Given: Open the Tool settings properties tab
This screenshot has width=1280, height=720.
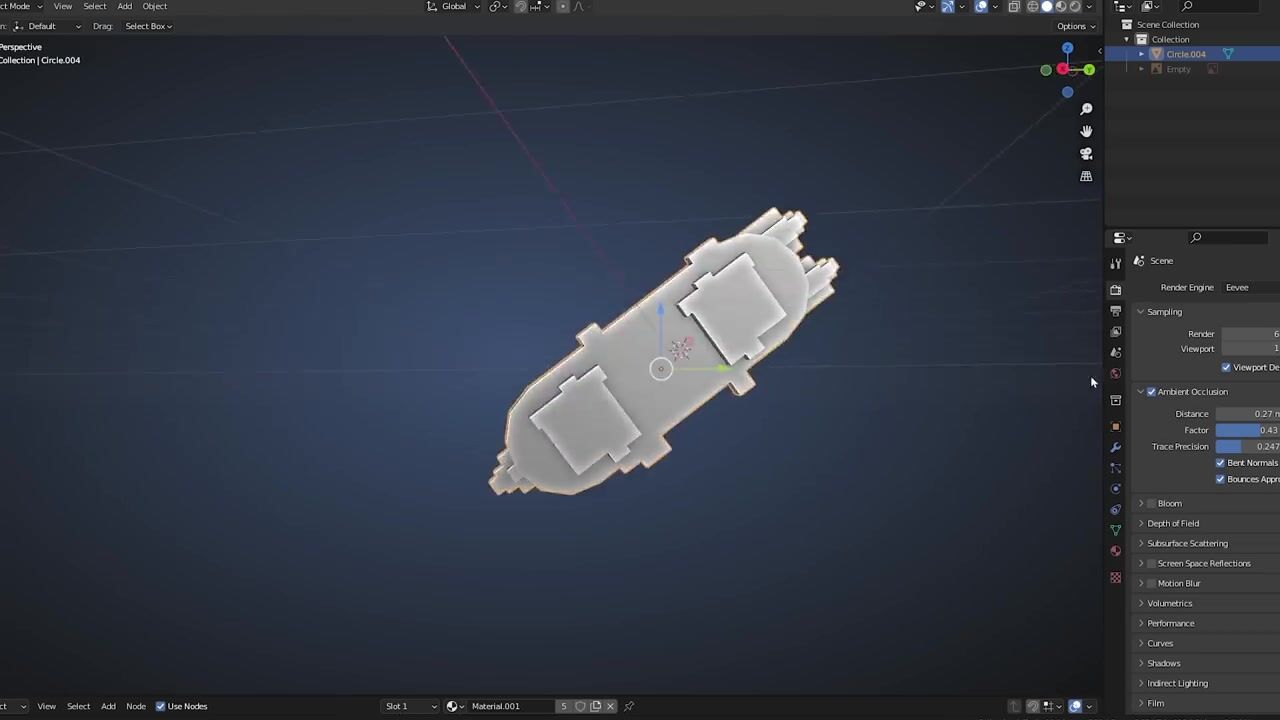Looking at the screenshot, I should [x=1116, y=264].
